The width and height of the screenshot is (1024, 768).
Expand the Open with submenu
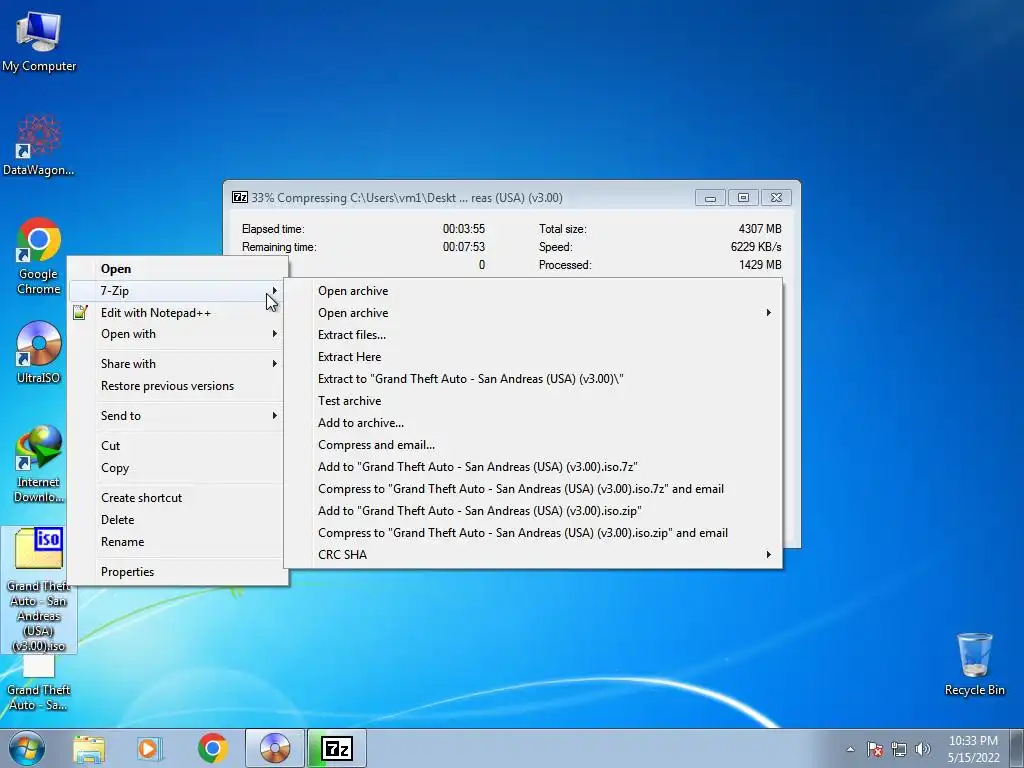click(176, 334)
